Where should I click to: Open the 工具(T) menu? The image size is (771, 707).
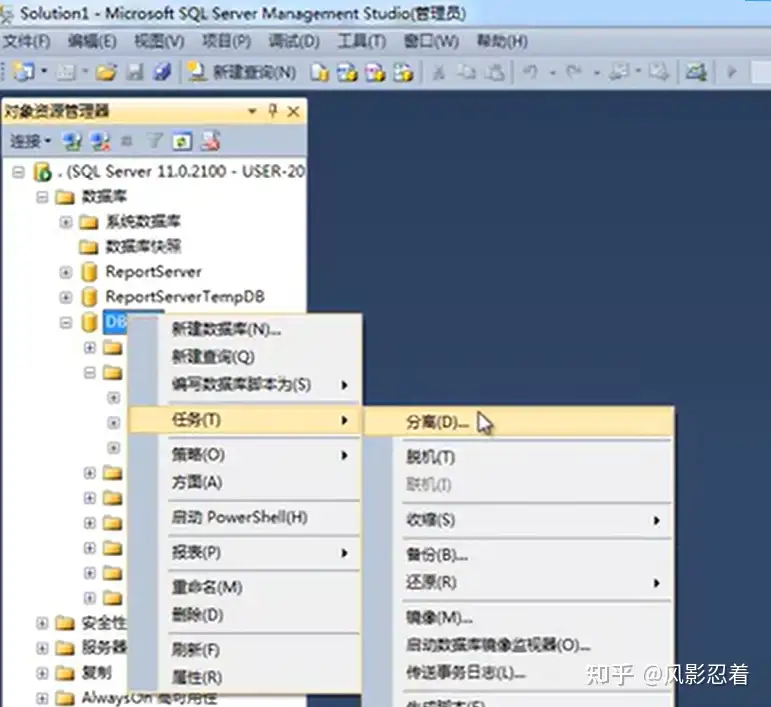coord(361,41)
